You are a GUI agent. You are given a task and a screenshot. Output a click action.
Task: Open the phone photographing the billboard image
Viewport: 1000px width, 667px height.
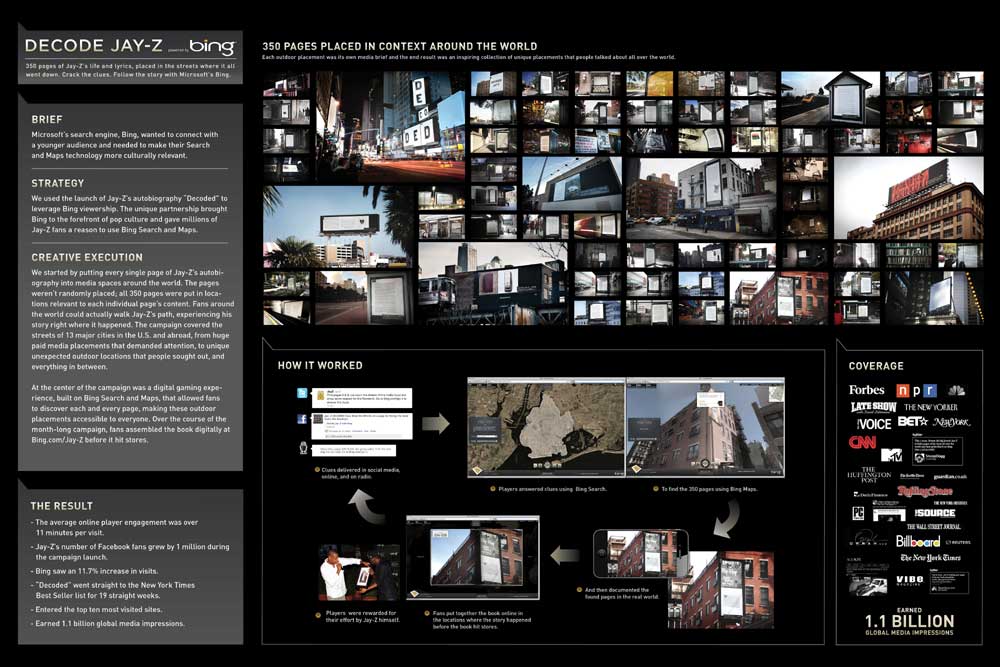[x=641, y=553]
